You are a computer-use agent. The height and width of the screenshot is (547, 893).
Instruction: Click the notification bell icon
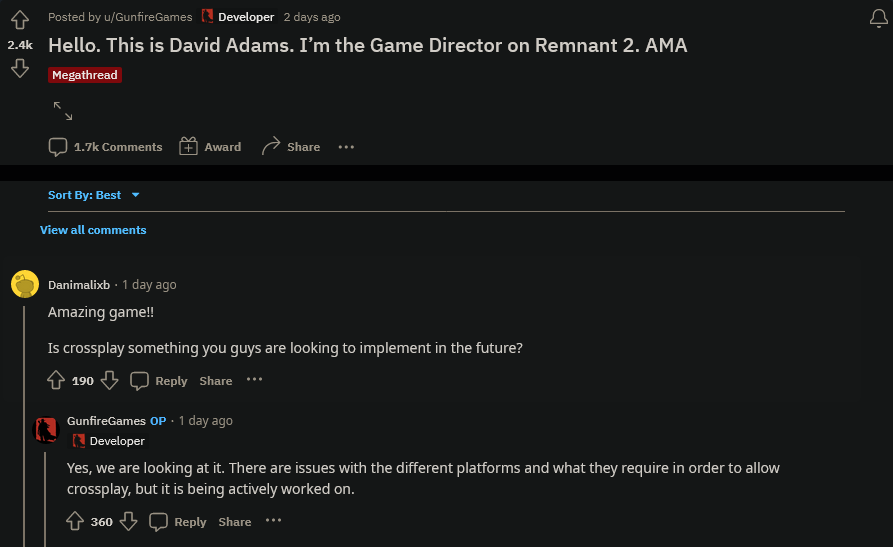click(x=878, y=17)
